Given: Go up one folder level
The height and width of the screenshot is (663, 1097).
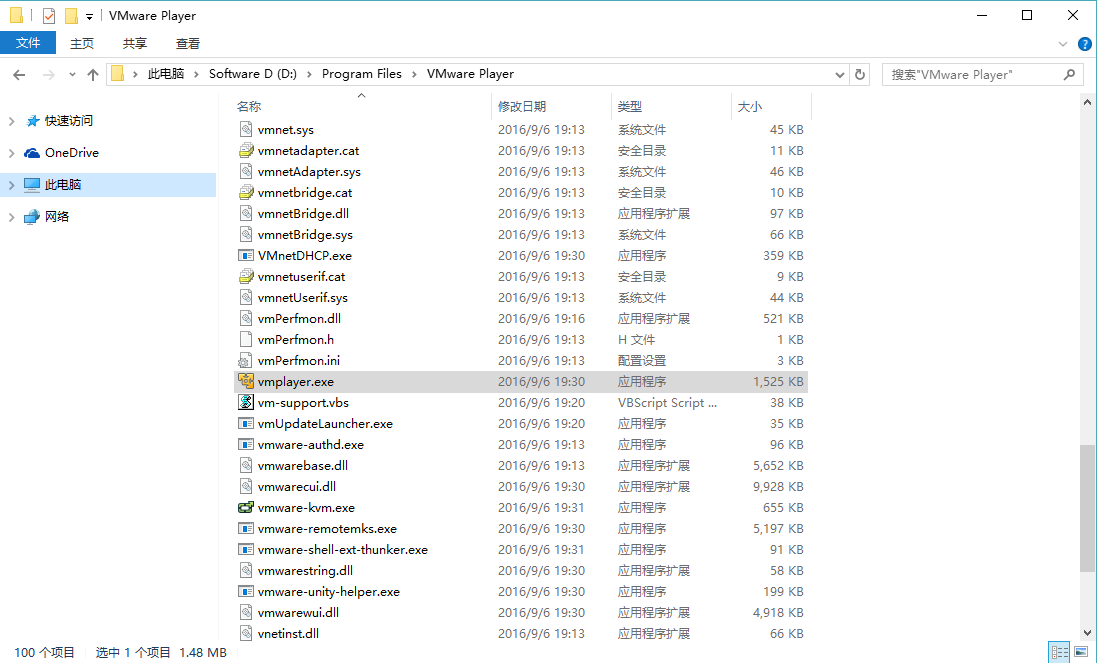Looking at the screenshot, I should click(x=92, y=74).
